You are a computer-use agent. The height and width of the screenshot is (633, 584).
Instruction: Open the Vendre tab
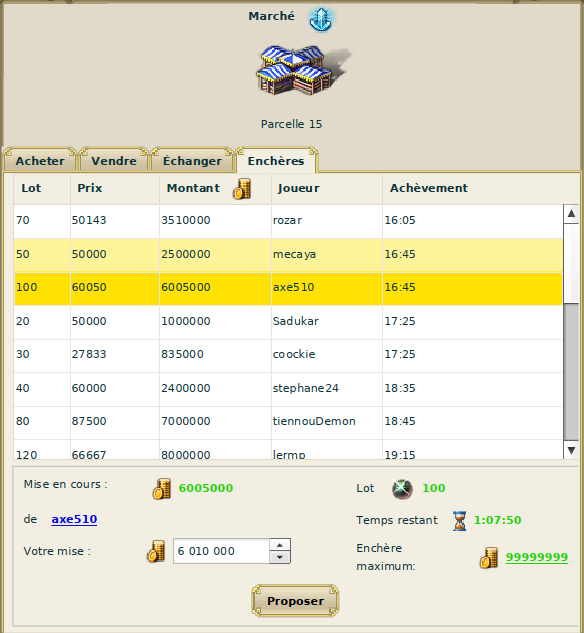tap(114, 161)
